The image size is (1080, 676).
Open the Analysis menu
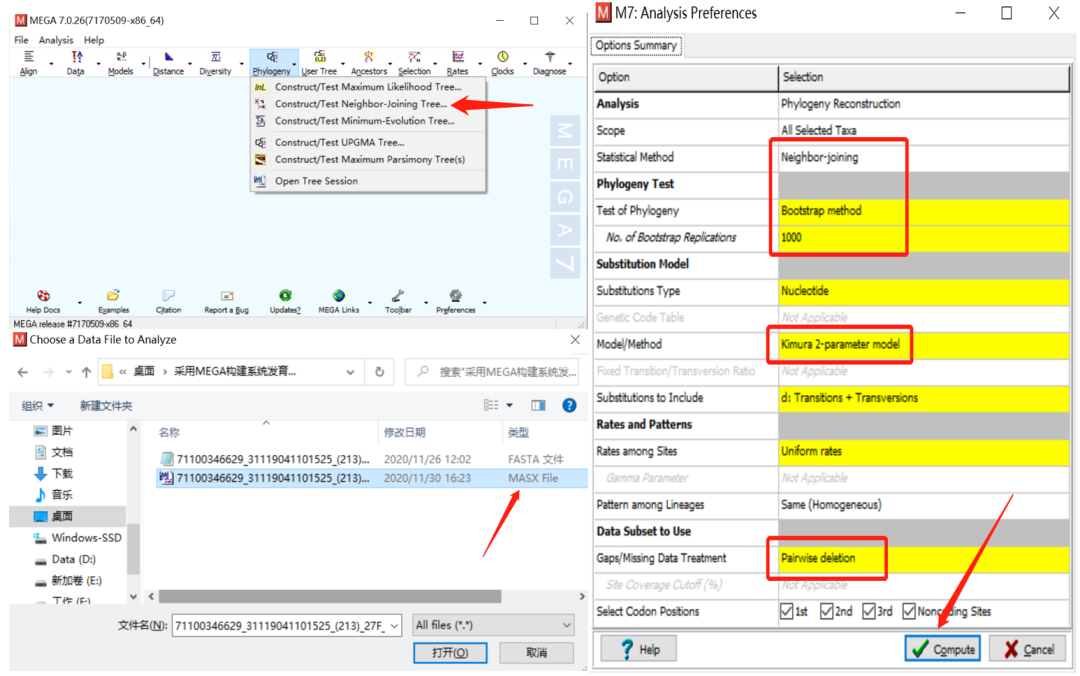(x=56, y=40)
